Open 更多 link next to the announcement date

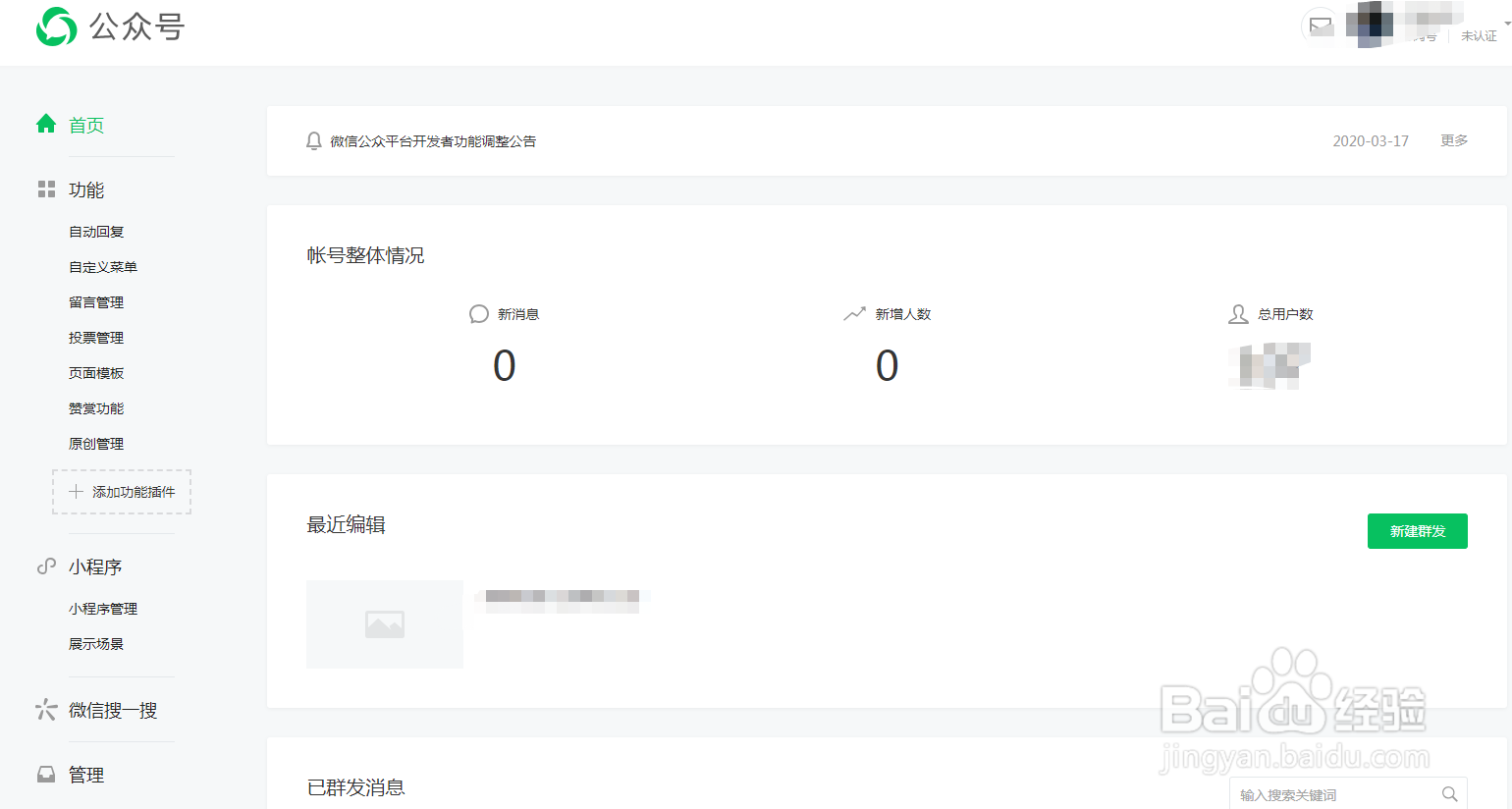(x=1453, y=140)
